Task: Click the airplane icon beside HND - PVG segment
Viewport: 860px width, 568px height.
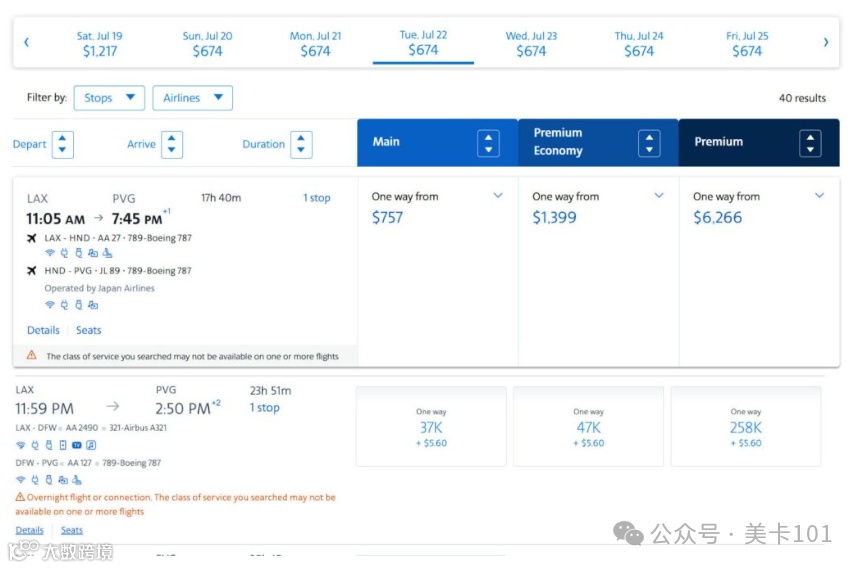Action: 32,270
